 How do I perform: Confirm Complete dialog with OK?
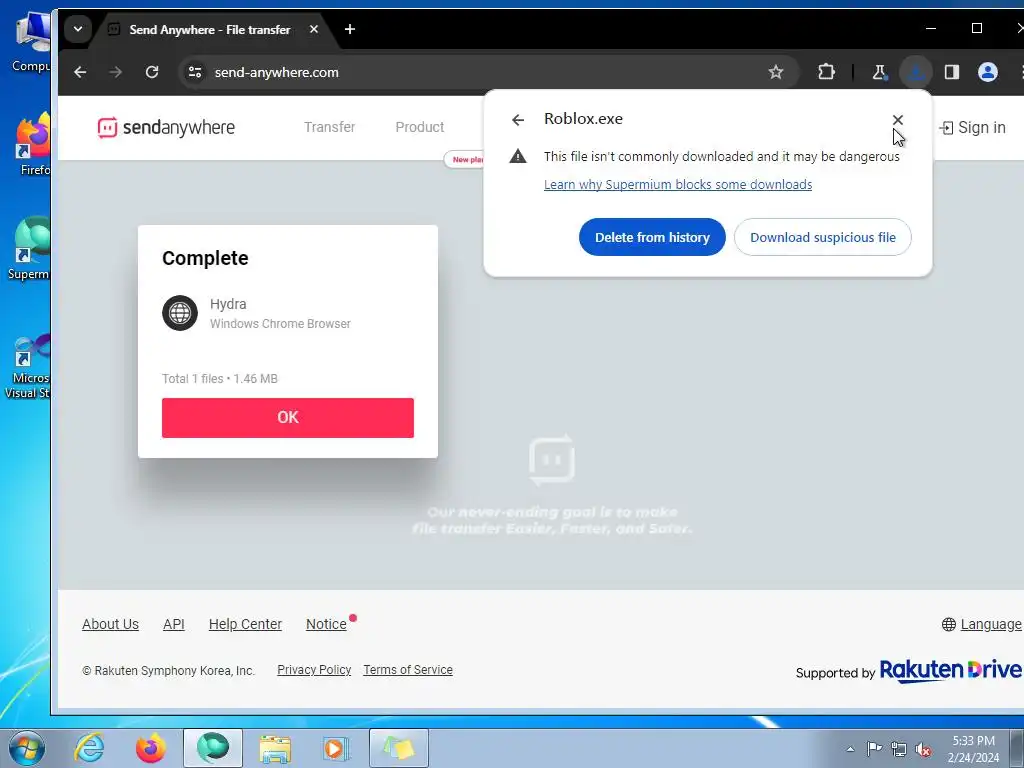click(x=288, y=417)
